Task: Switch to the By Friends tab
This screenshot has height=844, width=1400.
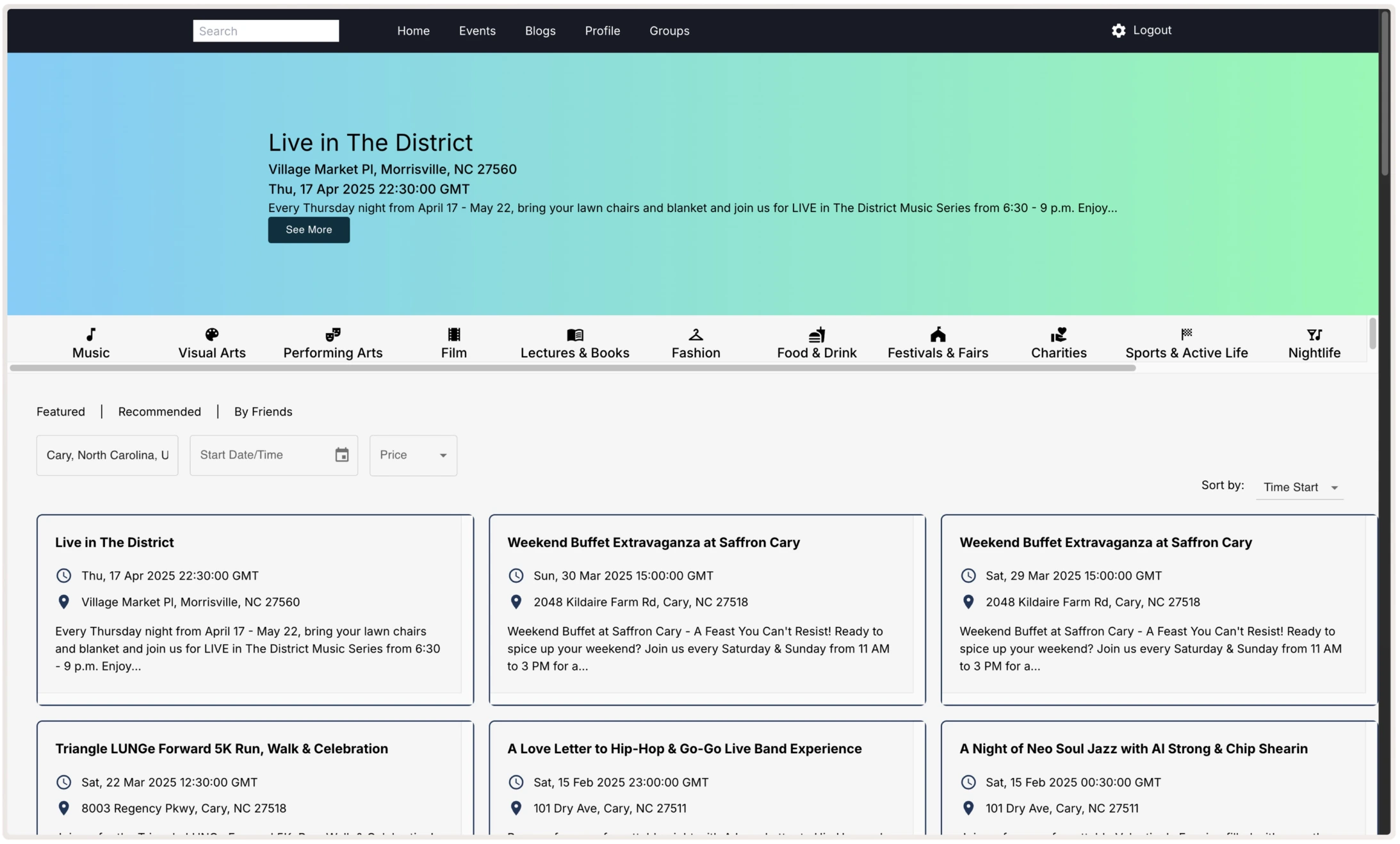Action: tap(263, 412)
